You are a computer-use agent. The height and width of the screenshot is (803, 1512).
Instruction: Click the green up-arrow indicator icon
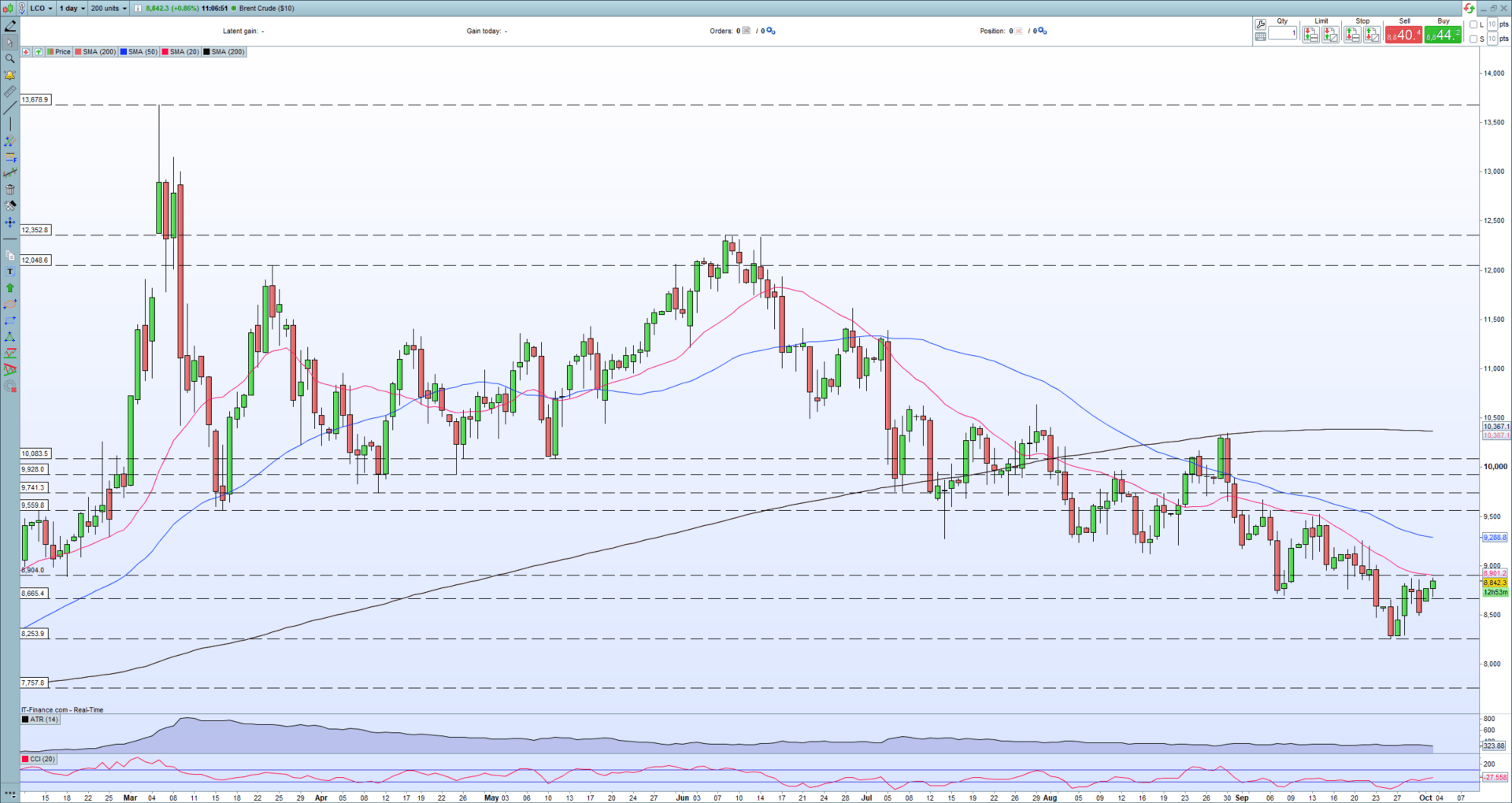[x=39, y=52]
